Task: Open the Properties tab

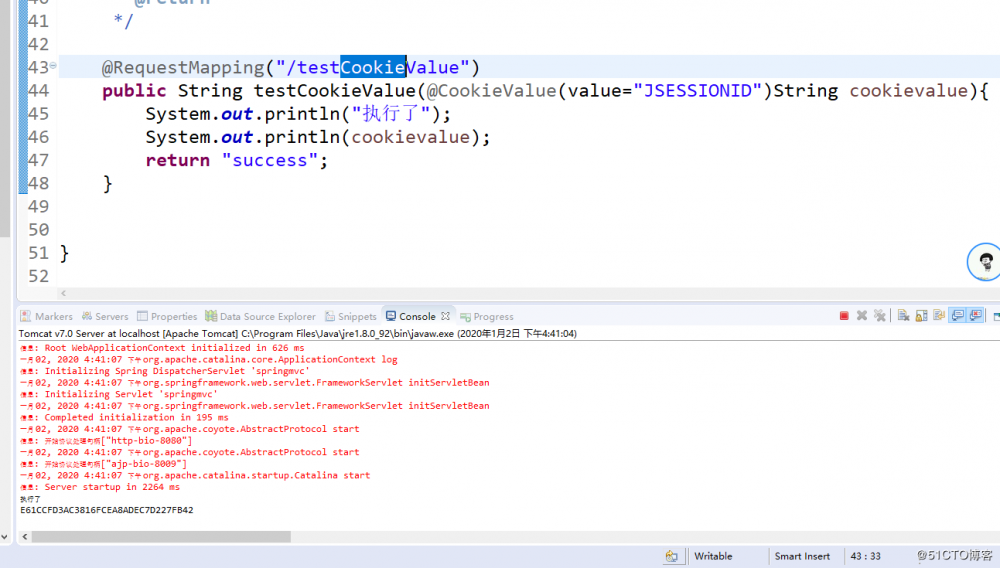Action: [x=167, y=316]
